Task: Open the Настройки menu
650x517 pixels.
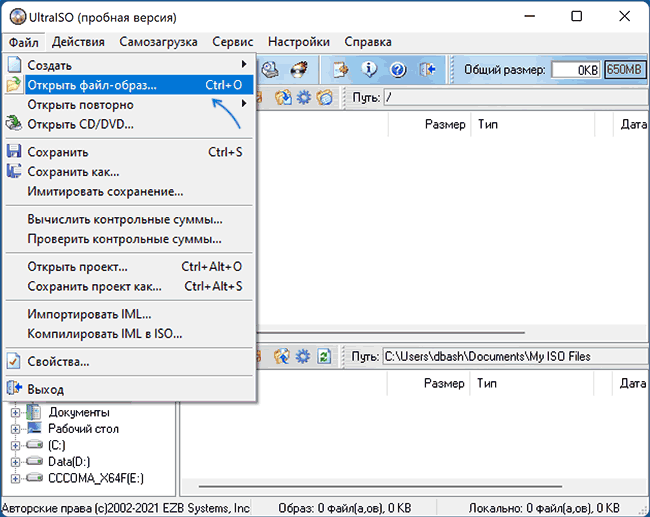Action: coord(298,42)
